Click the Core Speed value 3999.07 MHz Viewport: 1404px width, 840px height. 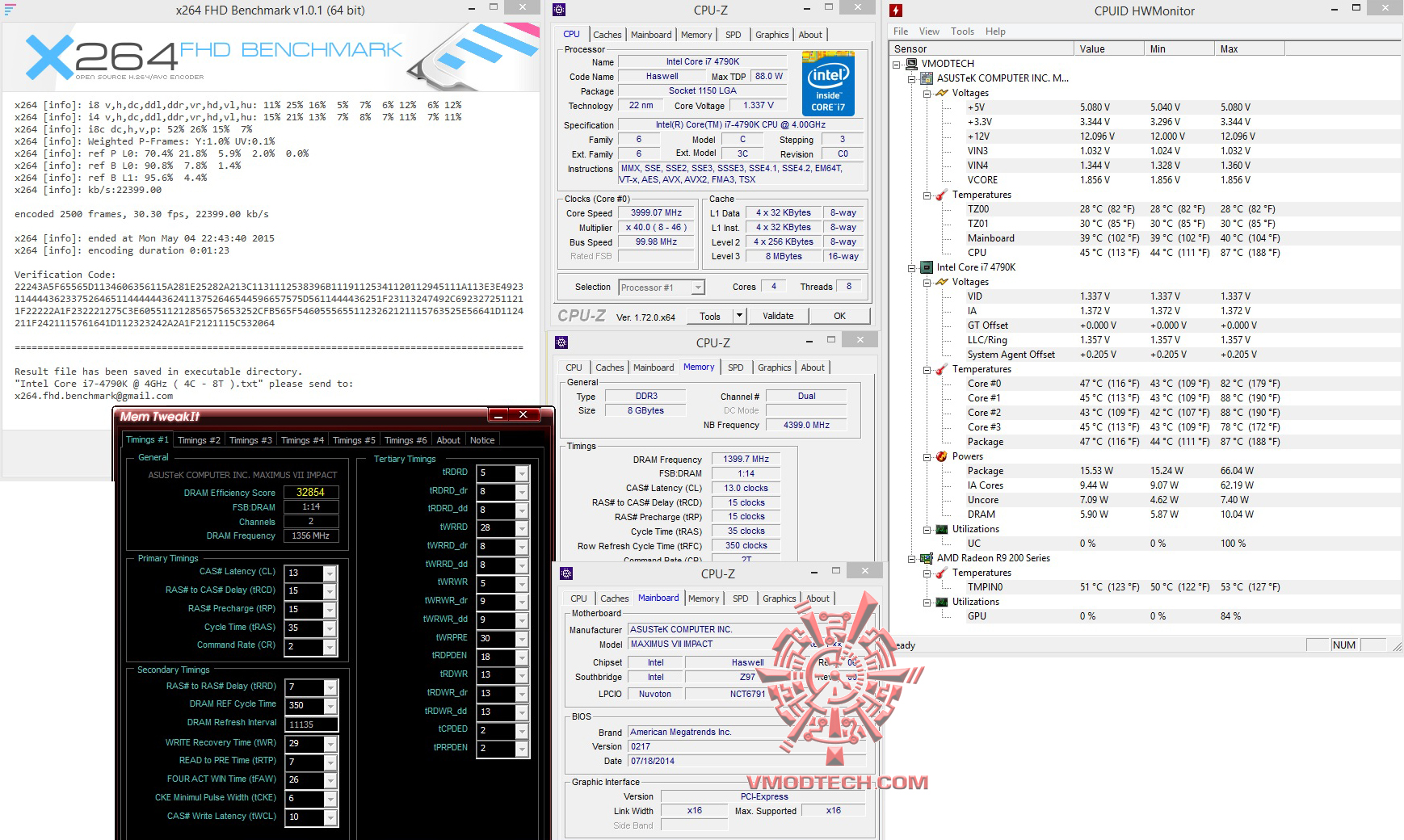point(656,213)
